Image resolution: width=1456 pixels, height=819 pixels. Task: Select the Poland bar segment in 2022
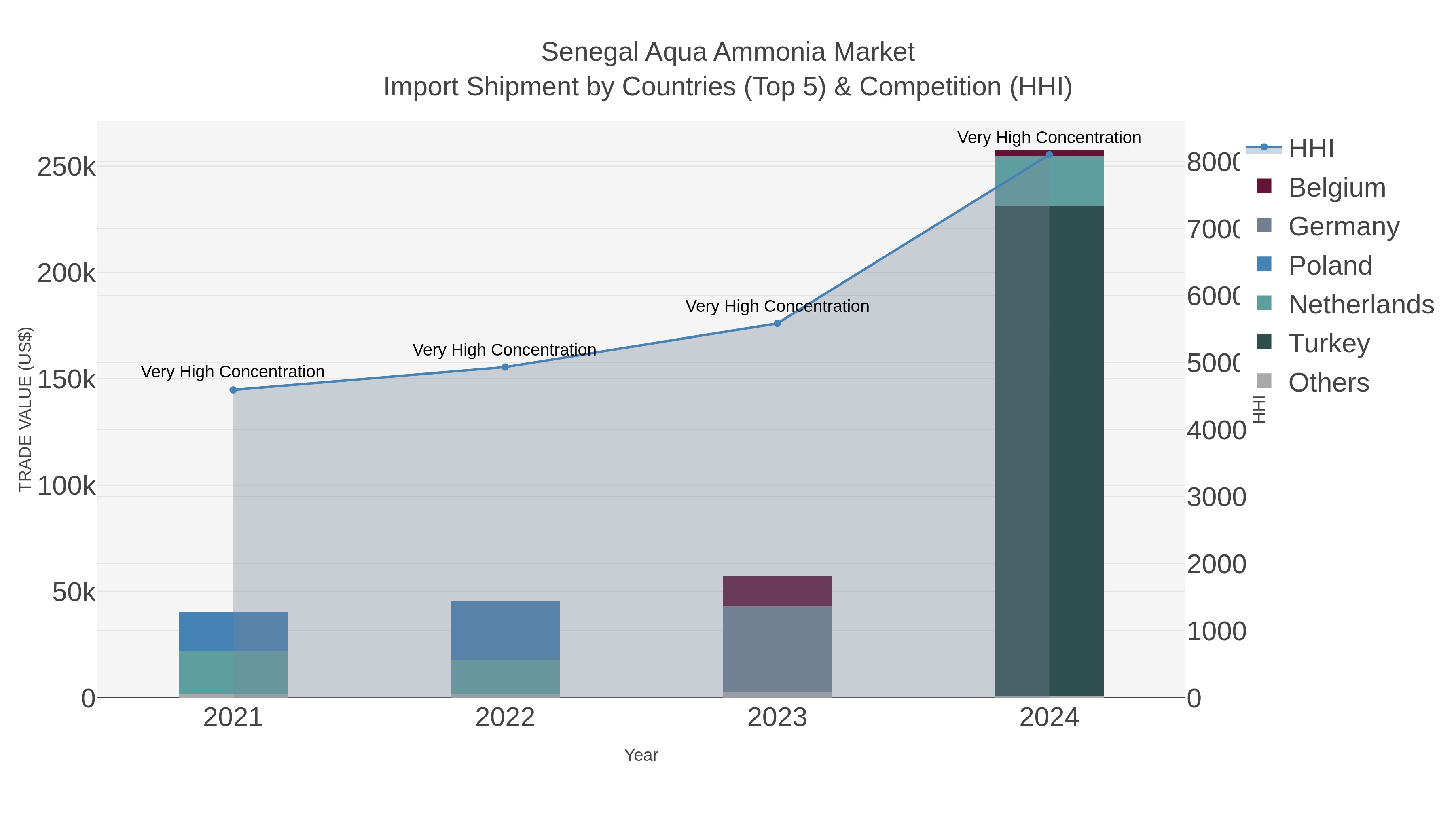click(505, 630)
